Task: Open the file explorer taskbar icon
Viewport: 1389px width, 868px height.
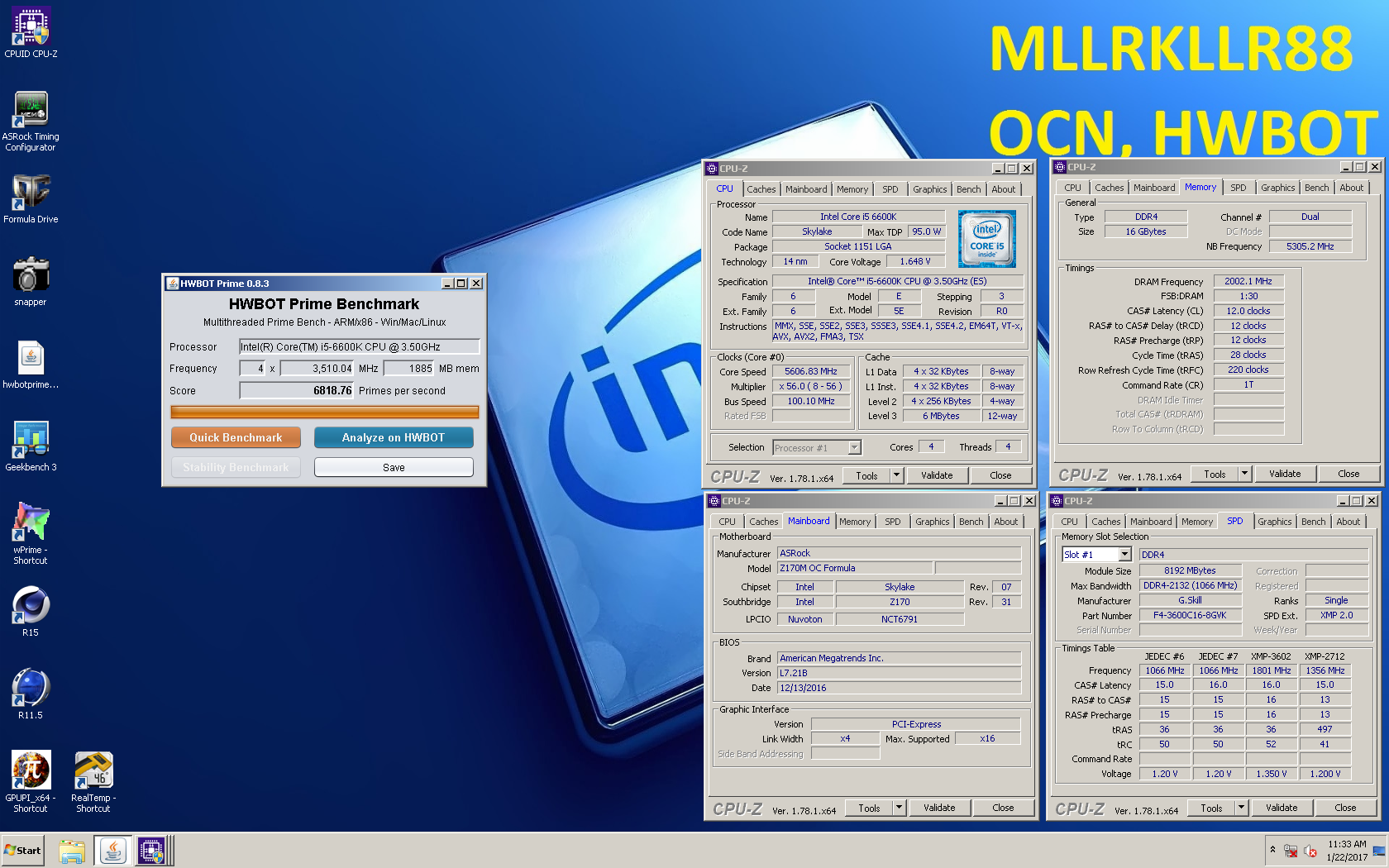Action: point(72,851)
